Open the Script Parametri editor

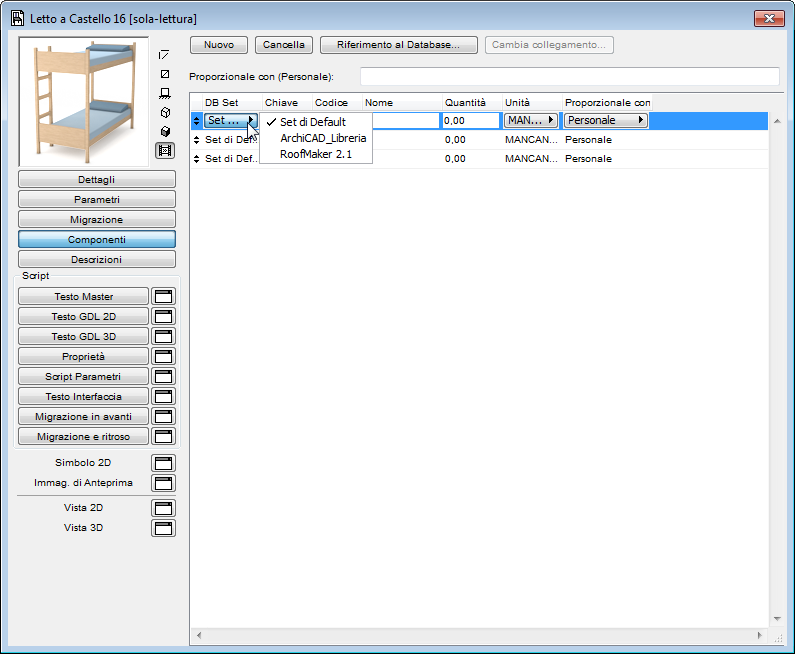84,376
